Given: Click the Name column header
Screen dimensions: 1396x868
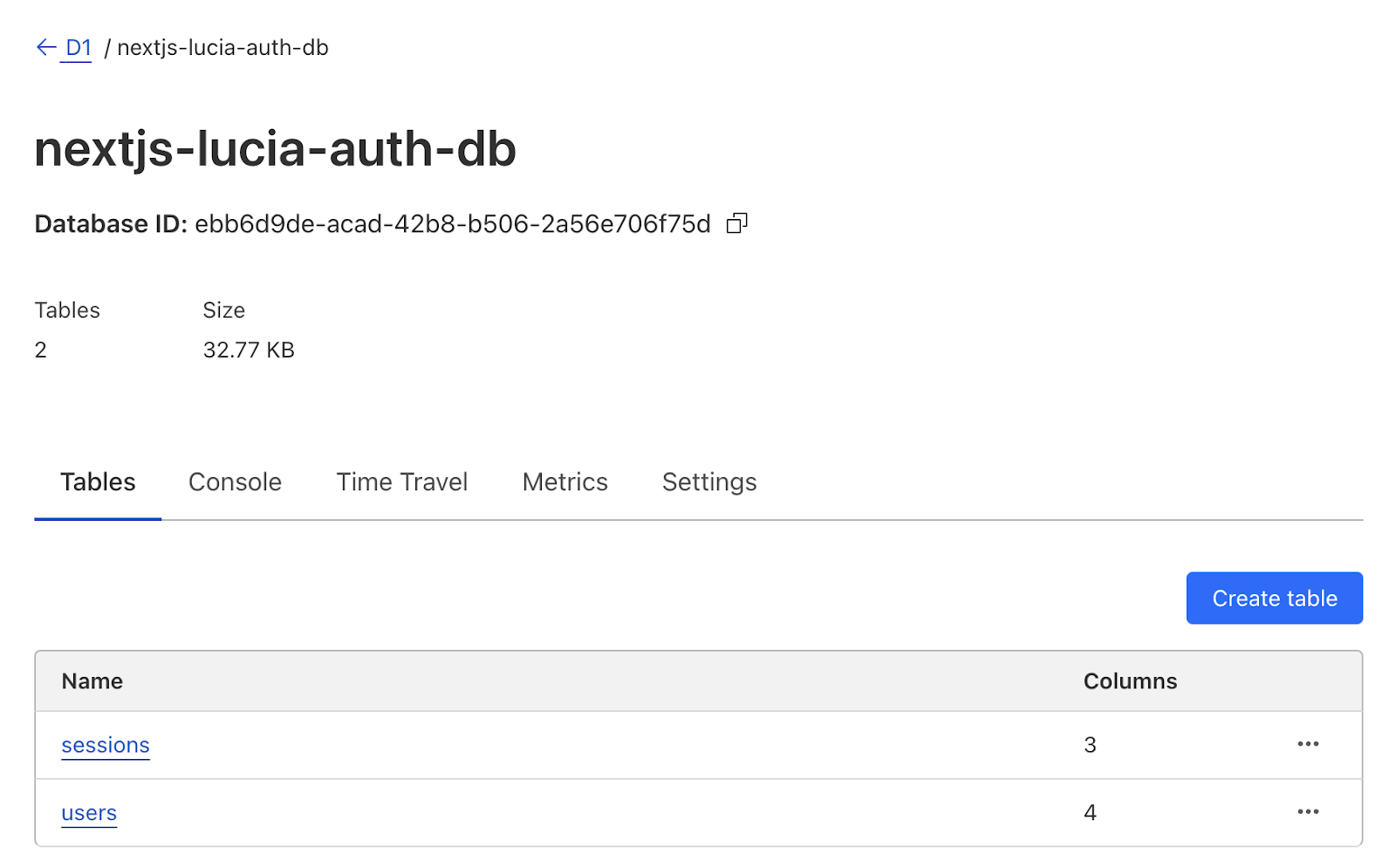Looking at the screenshot, I should [x=92, y=681].
